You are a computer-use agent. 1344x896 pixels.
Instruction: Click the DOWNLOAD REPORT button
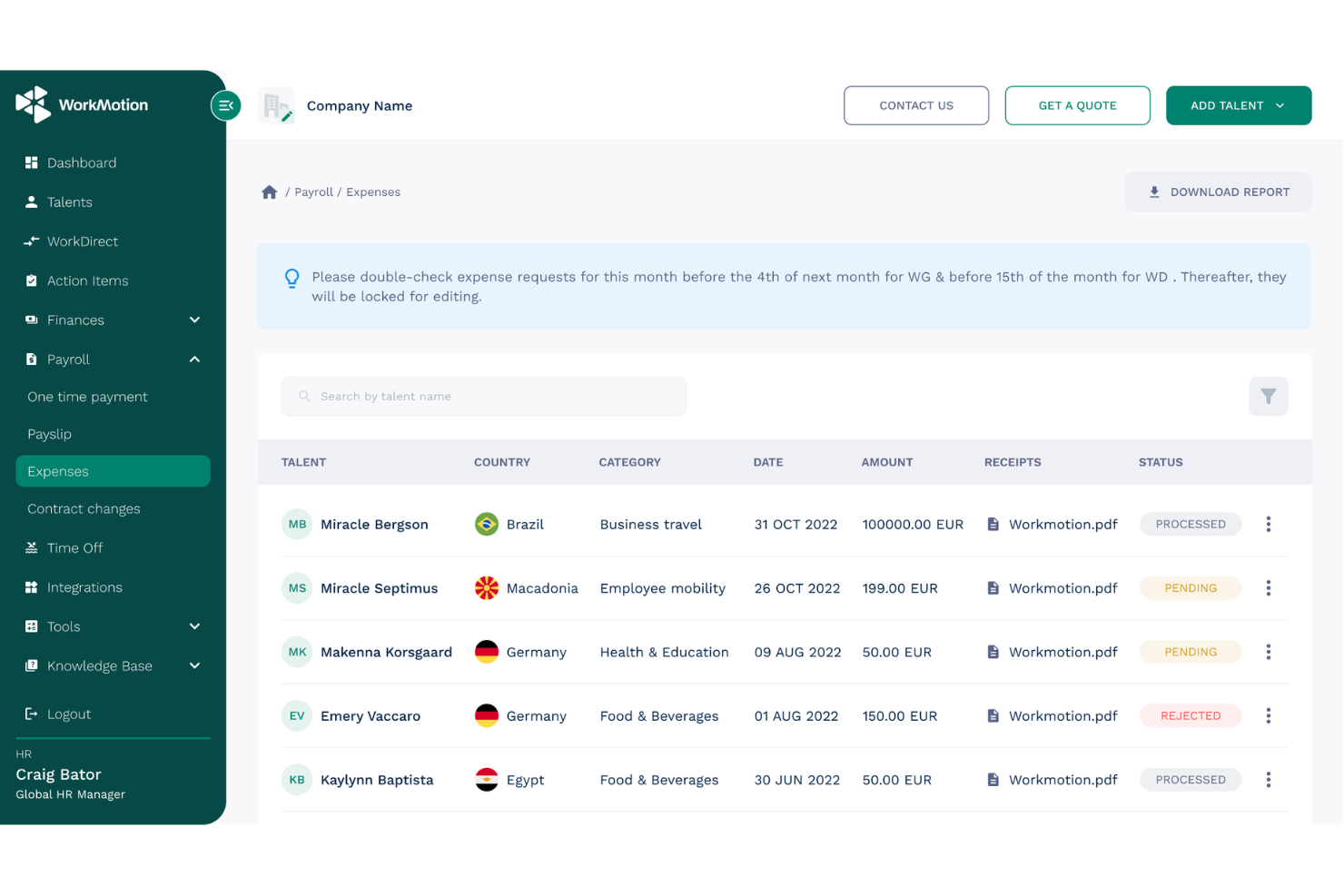point(1219,192)
